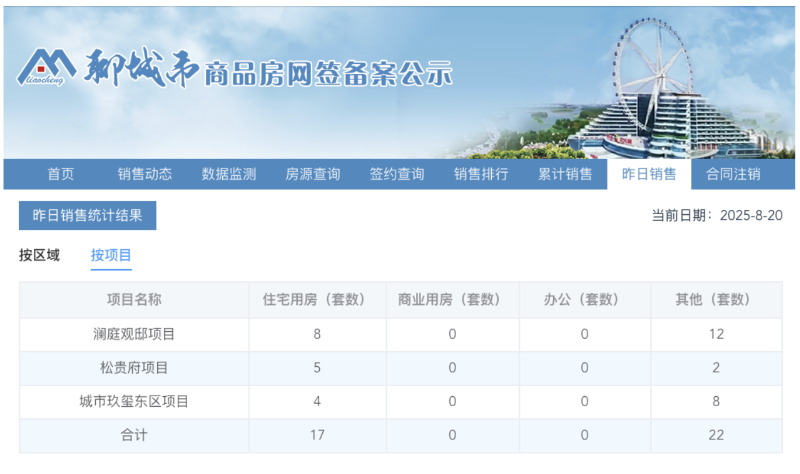Image resolution: width=800 pixels, height=474 pixels.
Task: Click the 办公（套数） column header
Action: click(584, 300)
